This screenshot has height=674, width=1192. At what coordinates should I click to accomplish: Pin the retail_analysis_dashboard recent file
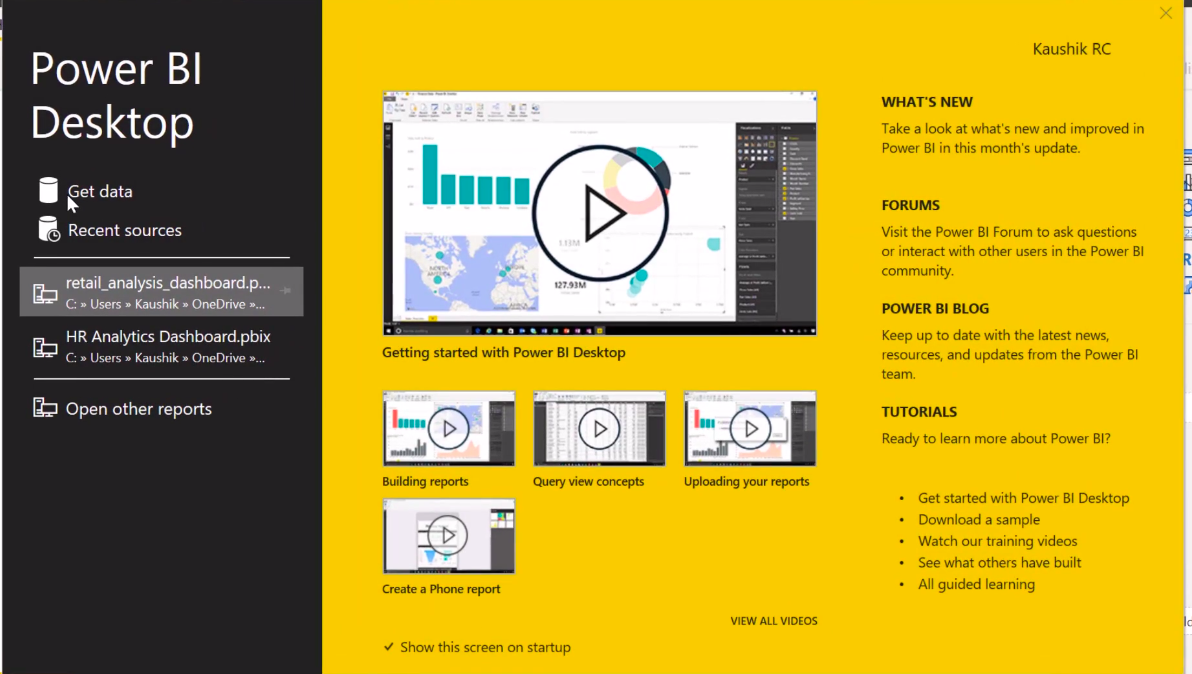(286, 290)
